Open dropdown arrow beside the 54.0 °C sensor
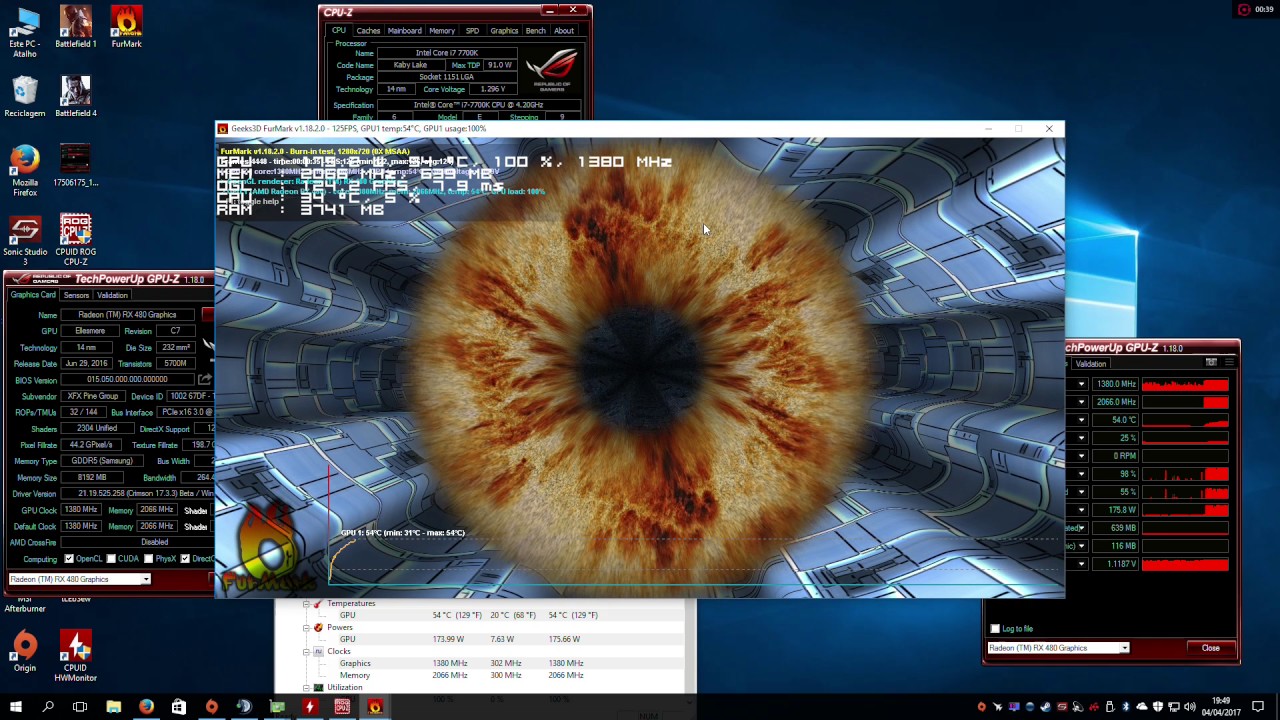 pos(1081,420)
